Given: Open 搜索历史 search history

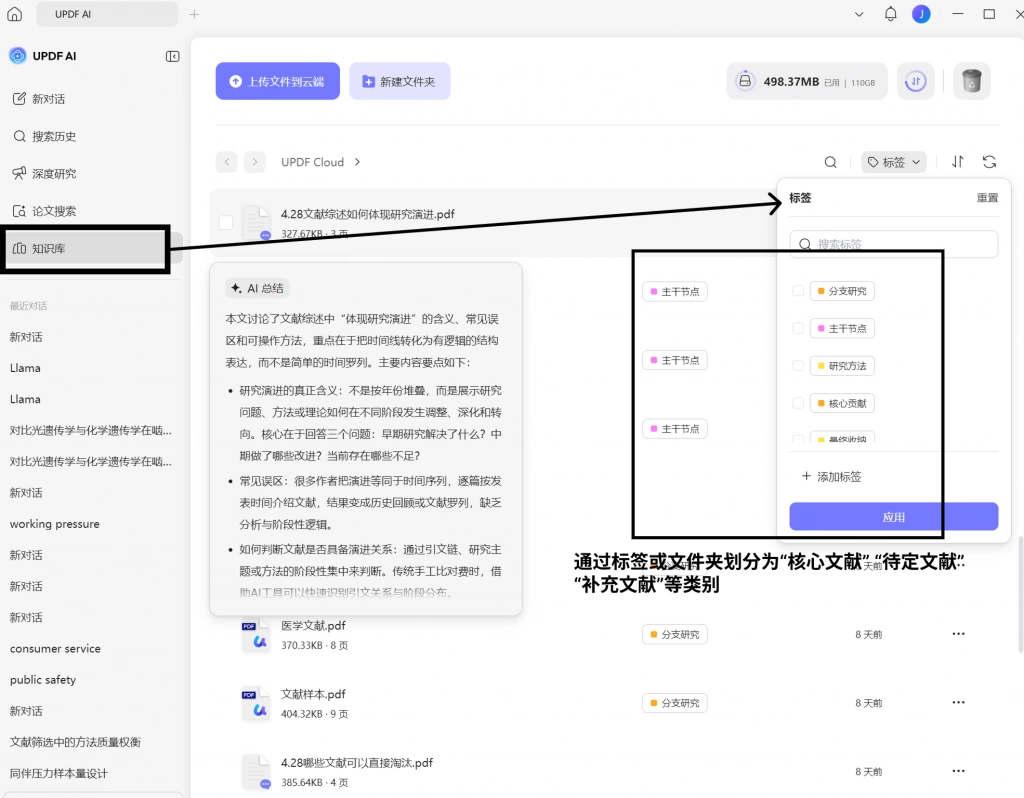Looking at the screenshot, I should [44, 136].
